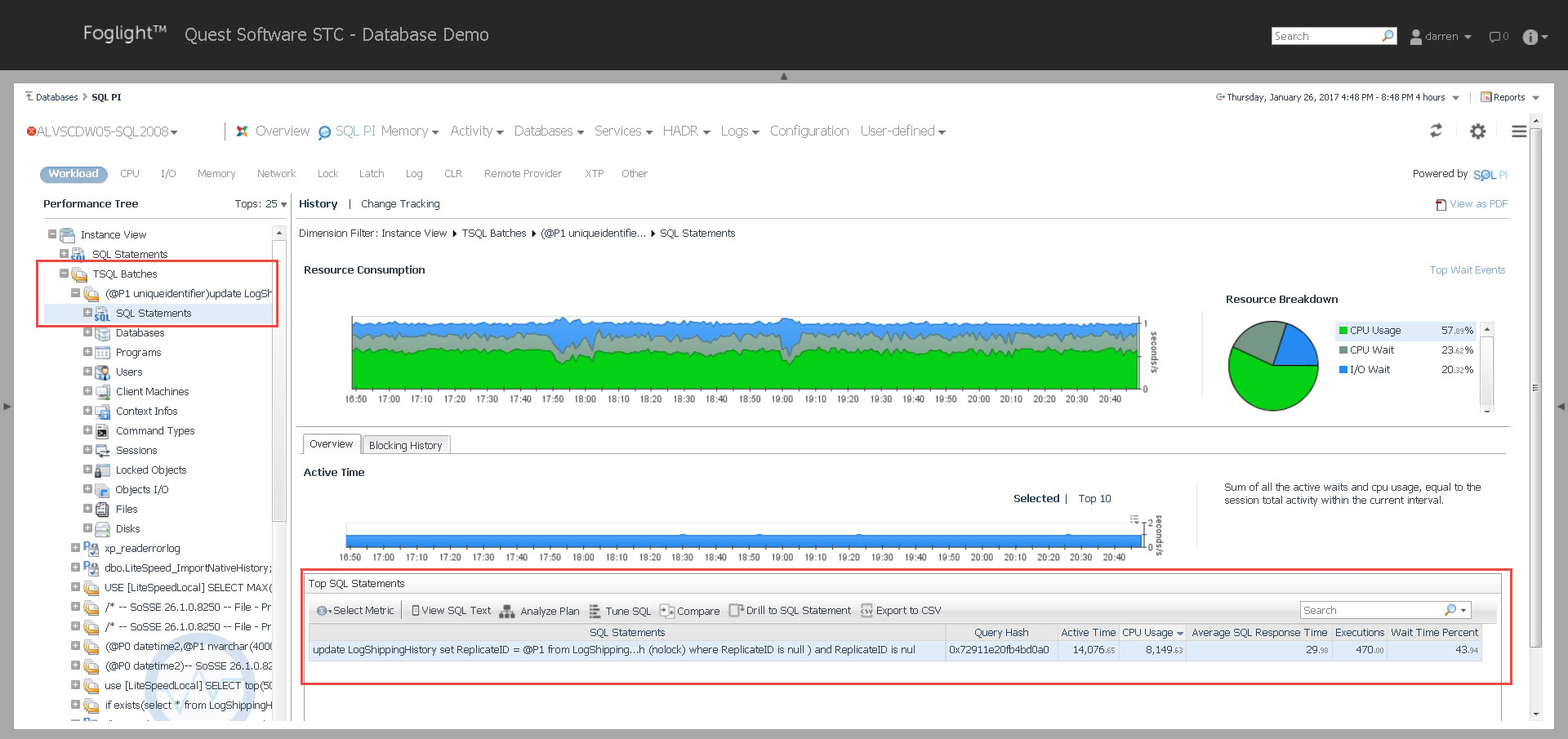Switch to the Blocking History tab
This screenshot has width=1568, height=739.
(x=405, y=445)
